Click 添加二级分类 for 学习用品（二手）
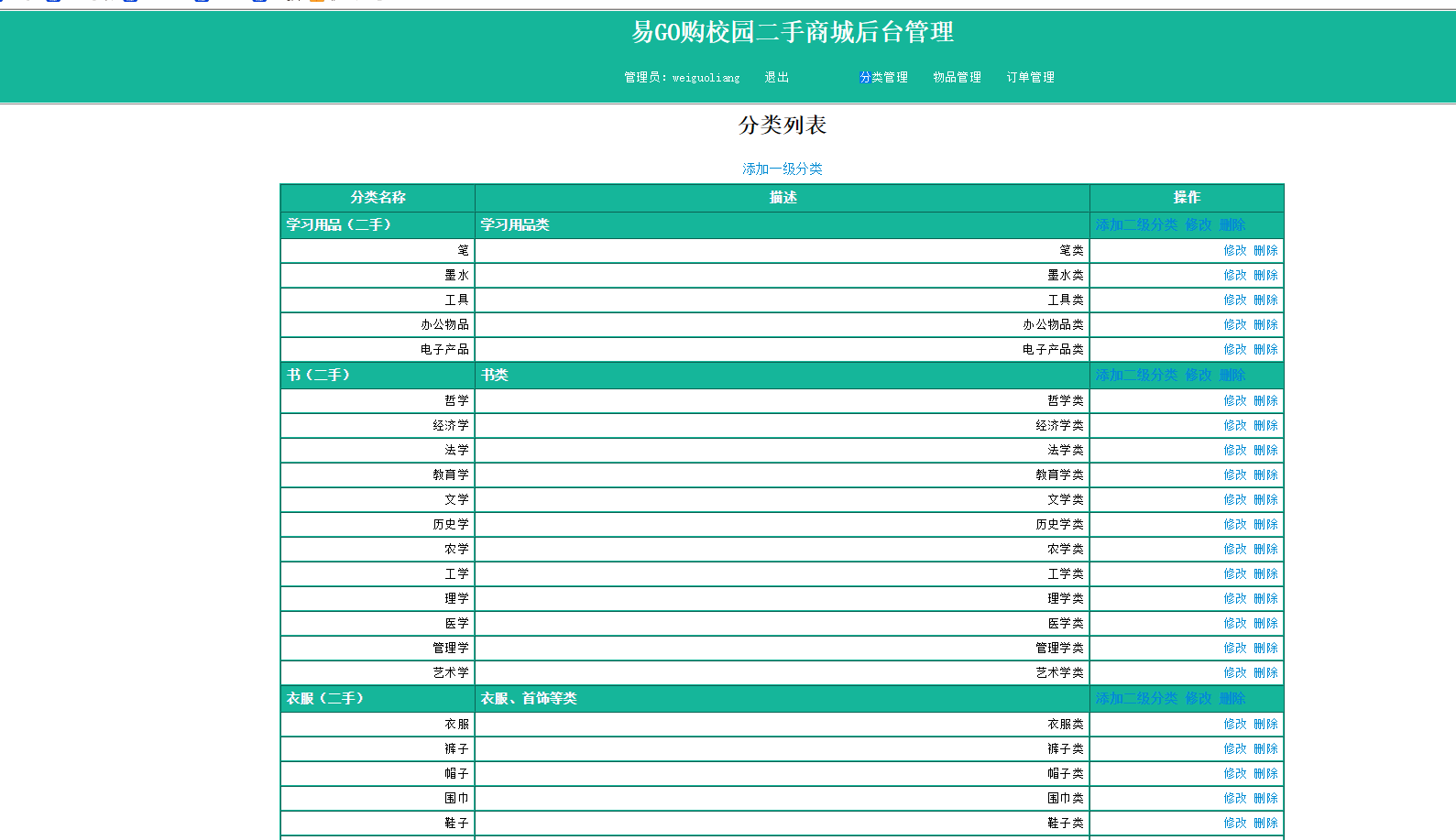This screenshot has height=840, width=1456. (1135, 225)
